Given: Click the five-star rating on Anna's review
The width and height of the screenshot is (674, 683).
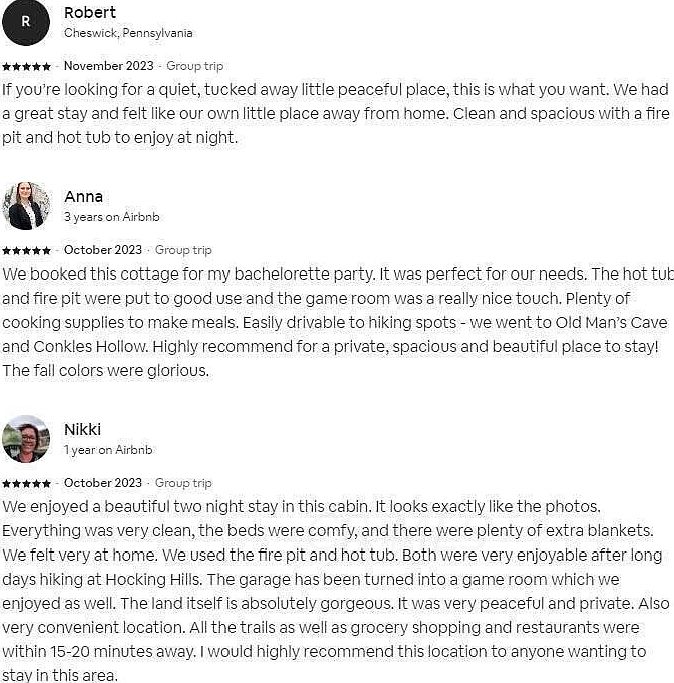Looking at the screenshot, I should pyautogui.click(x=27, y=250).
